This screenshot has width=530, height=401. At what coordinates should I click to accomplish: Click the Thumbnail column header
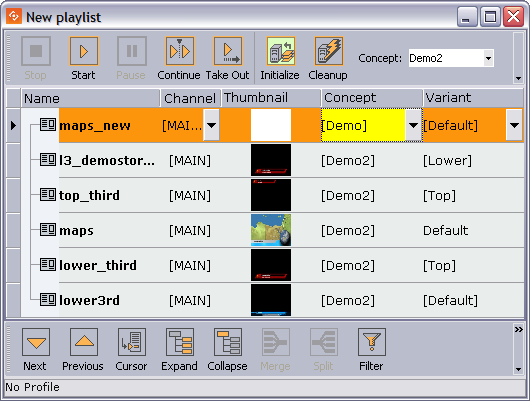[271, 98]
